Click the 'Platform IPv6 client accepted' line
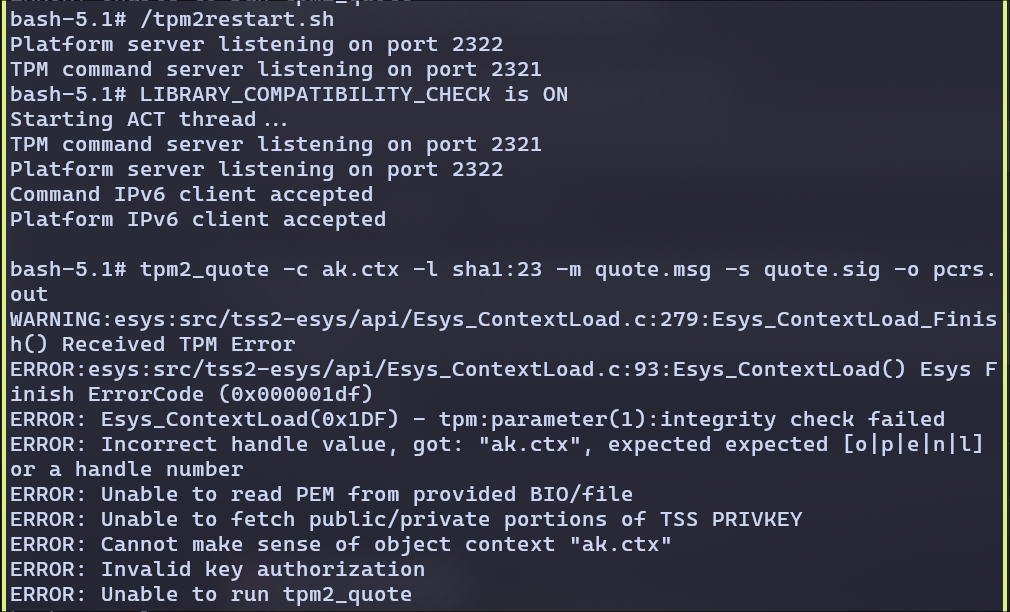The image size is (1010, 612). click(x=198, y=220)
